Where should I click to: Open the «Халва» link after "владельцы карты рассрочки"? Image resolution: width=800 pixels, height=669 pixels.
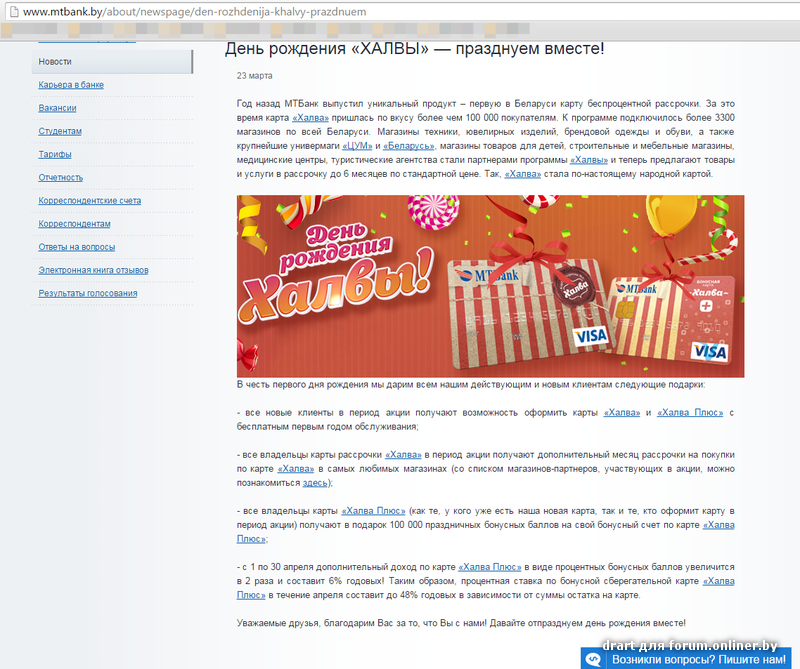click(403, 455)
